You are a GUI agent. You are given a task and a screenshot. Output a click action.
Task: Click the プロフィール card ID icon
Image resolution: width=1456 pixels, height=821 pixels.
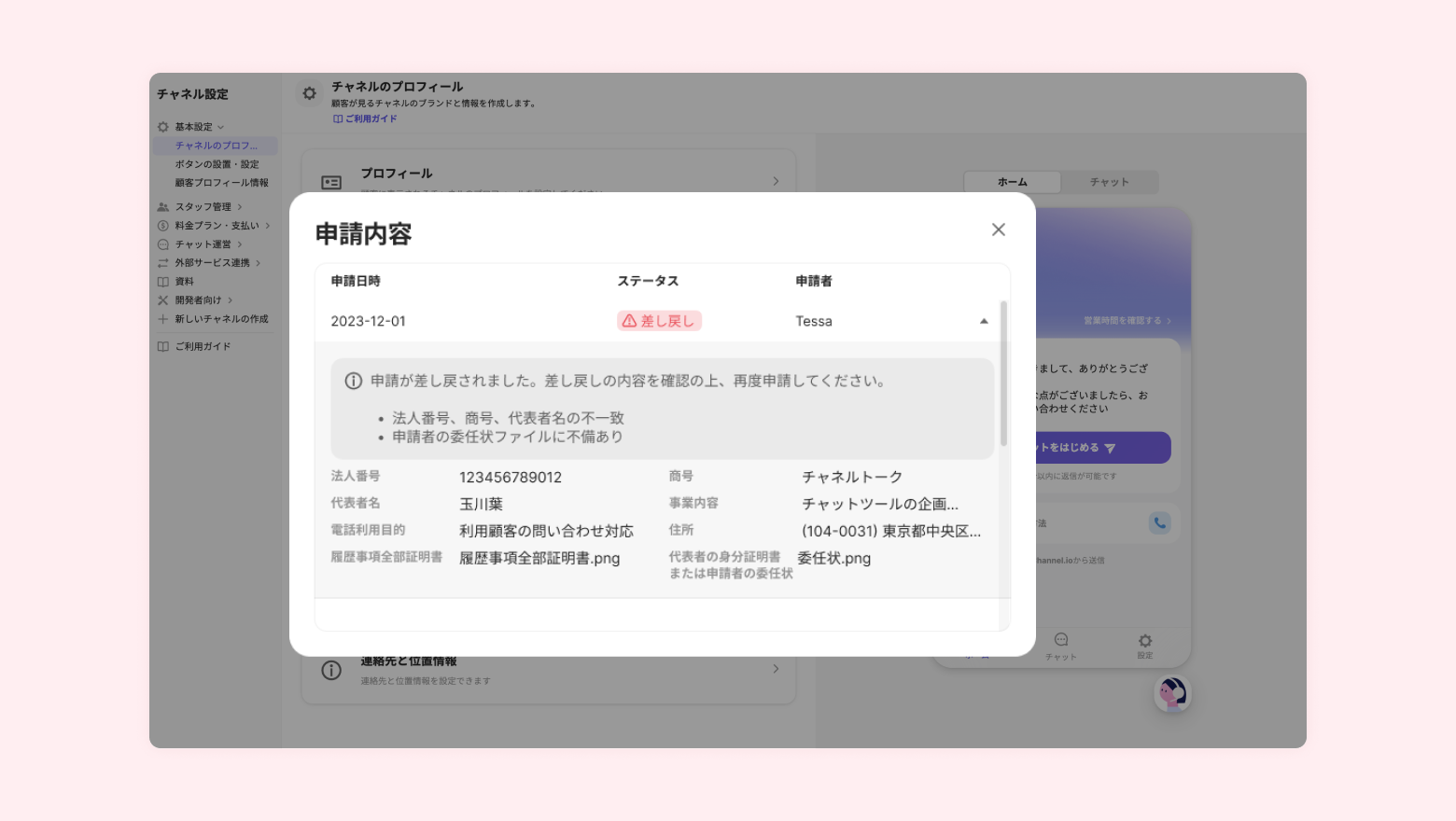point(331,183)
